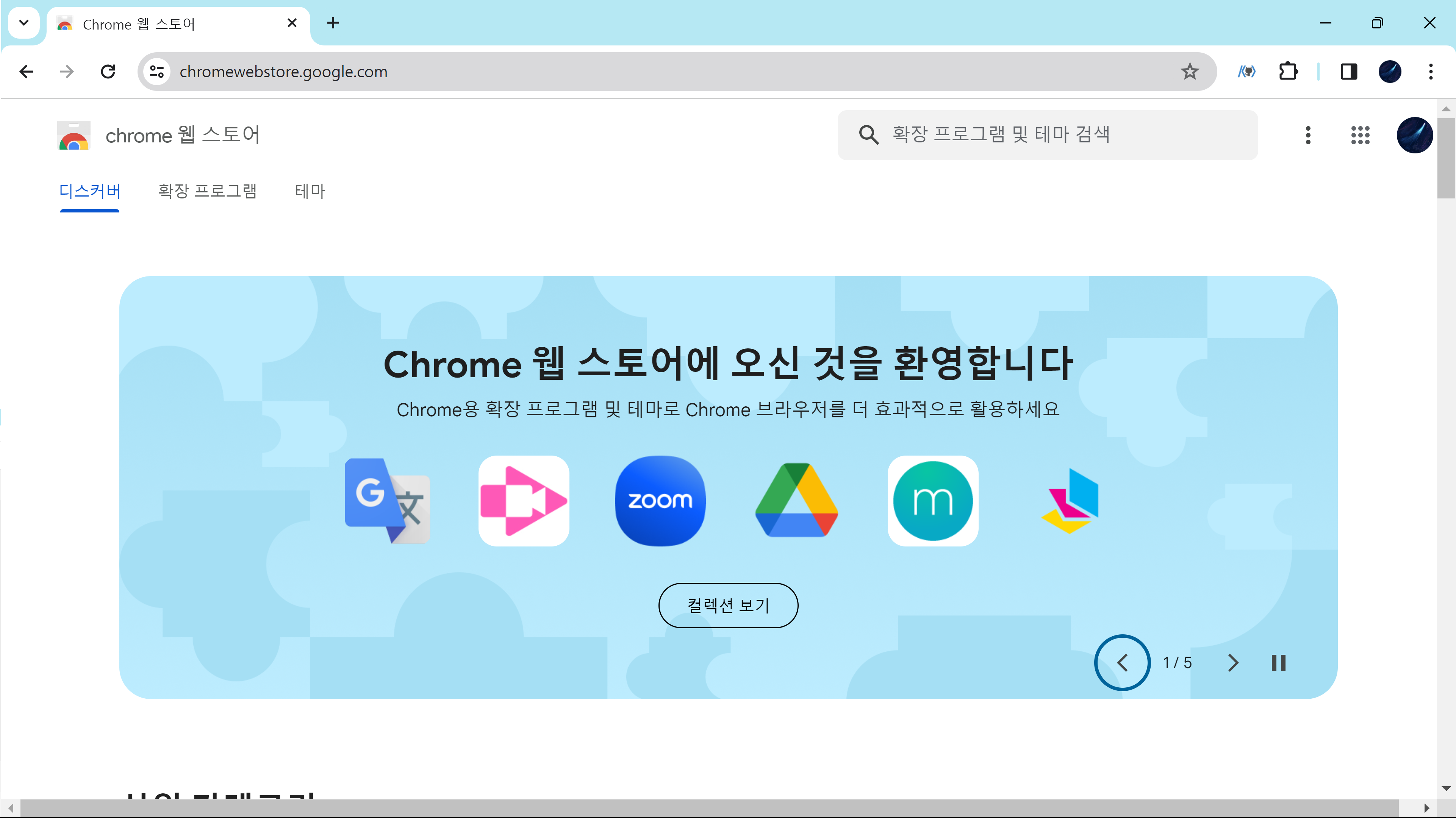Viewport: 1456px width, 818px height.
Task: Open the web store three-dot menu
Action: pyautogui.click(x=1308, y=135)
